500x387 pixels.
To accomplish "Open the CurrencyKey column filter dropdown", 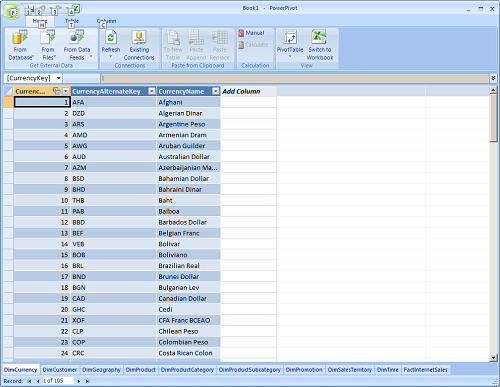I will 66,91.
